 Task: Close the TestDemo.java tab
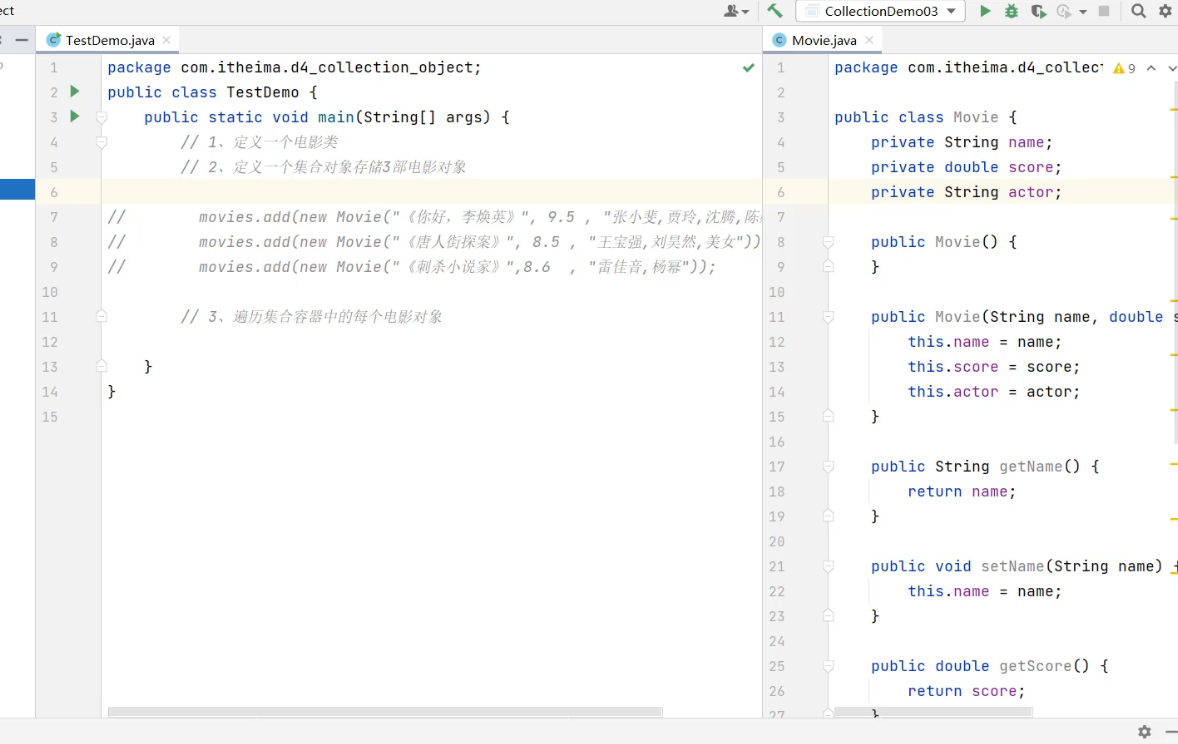[x=167, y=40]
